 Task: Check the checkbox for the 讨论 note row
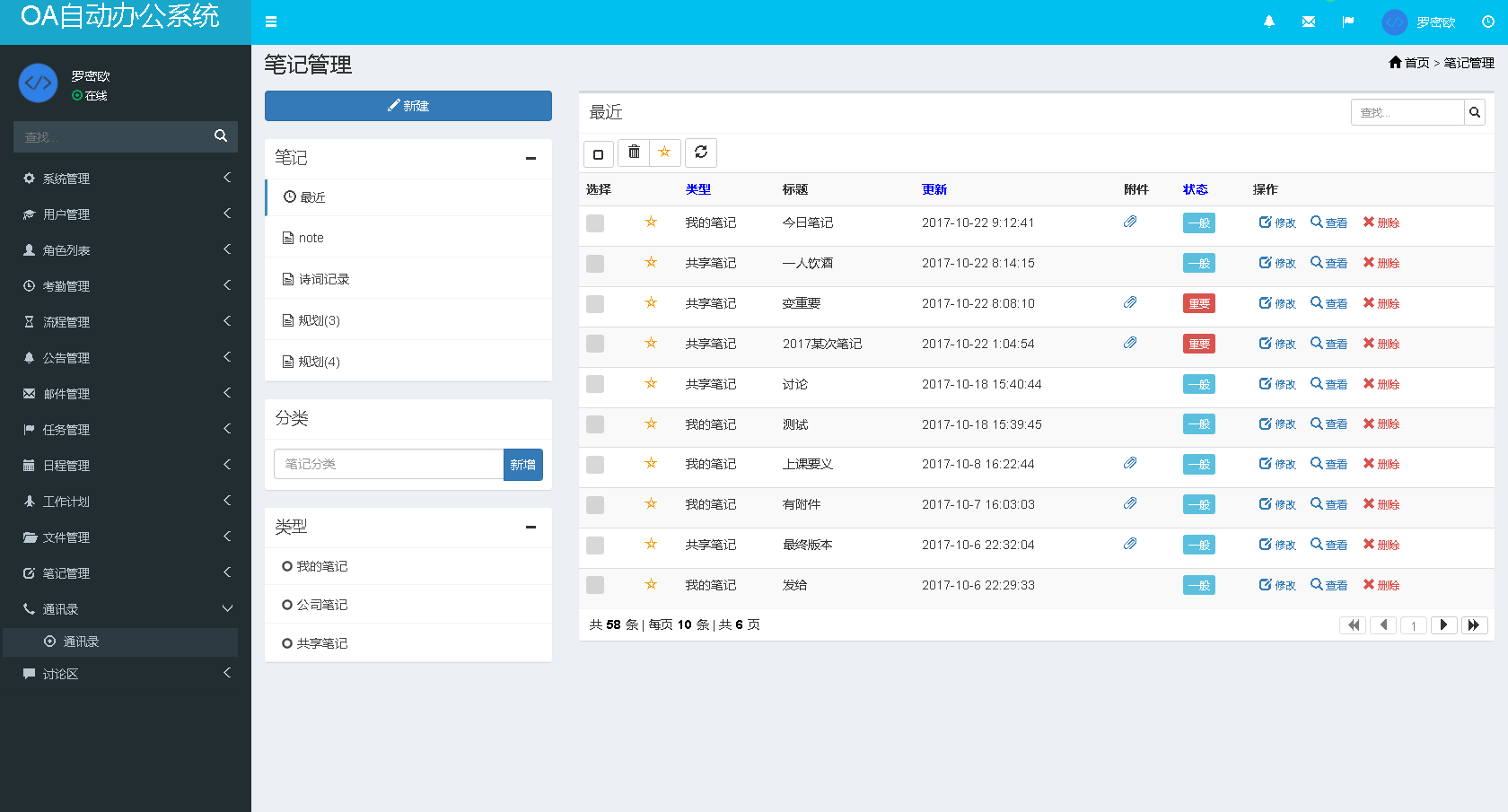click(594, 384)
